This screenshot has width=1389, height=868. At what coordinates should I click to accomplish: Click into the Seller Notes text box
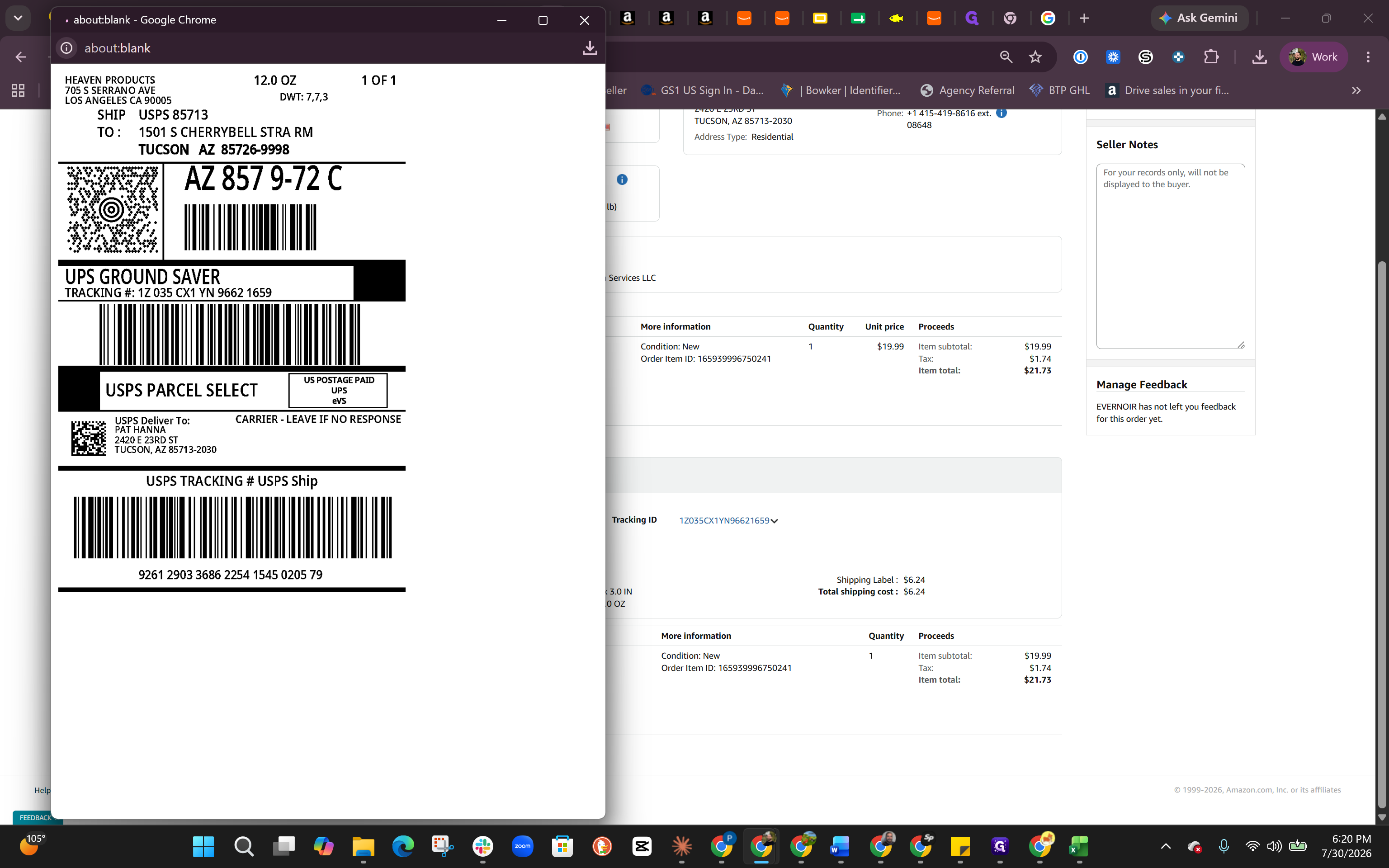click(1170, 256)
